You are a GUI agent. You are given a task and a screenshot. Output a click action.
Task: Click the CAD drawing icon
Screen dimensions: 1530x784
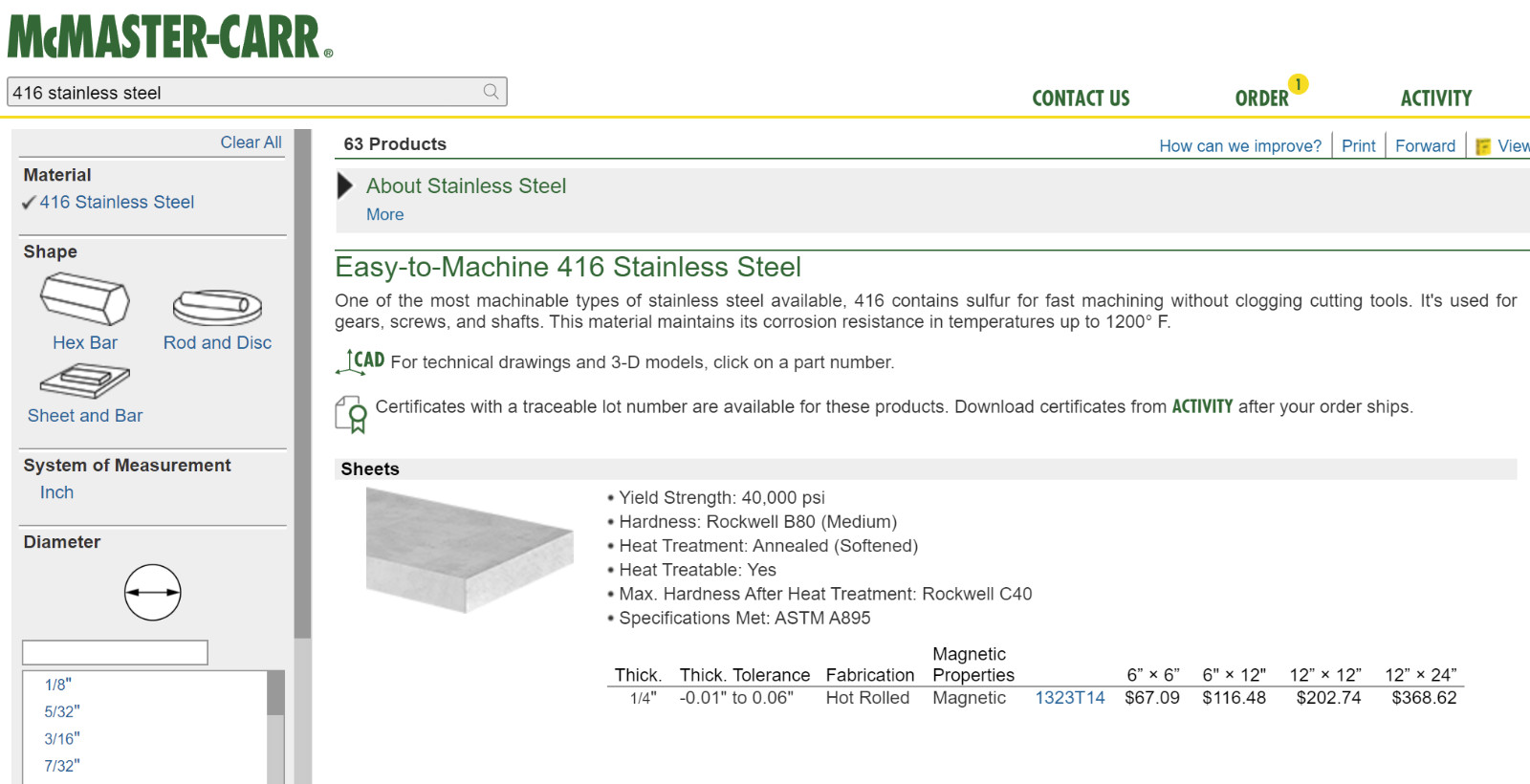pos(361,361)
